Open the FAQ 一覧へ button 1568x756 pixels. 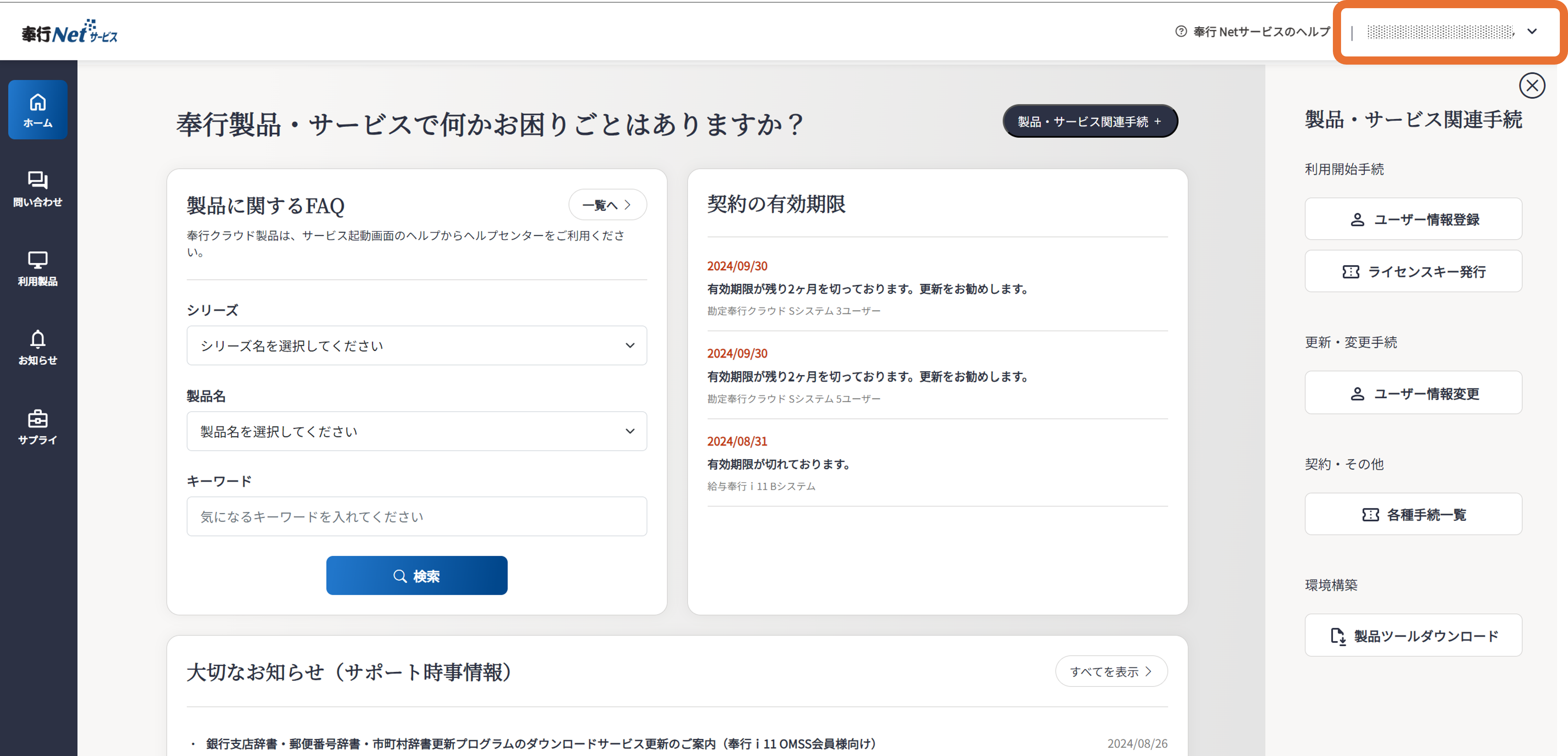[607, 204]
